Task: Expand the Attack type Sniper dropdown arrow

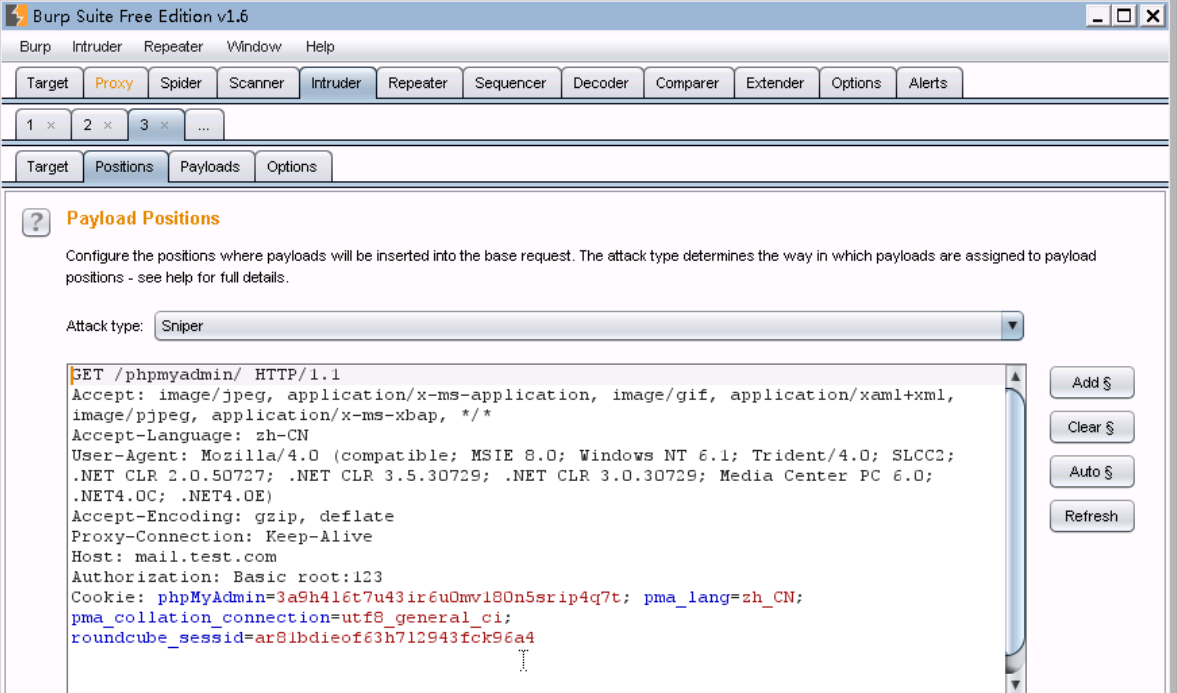Action: (1012, 326)
